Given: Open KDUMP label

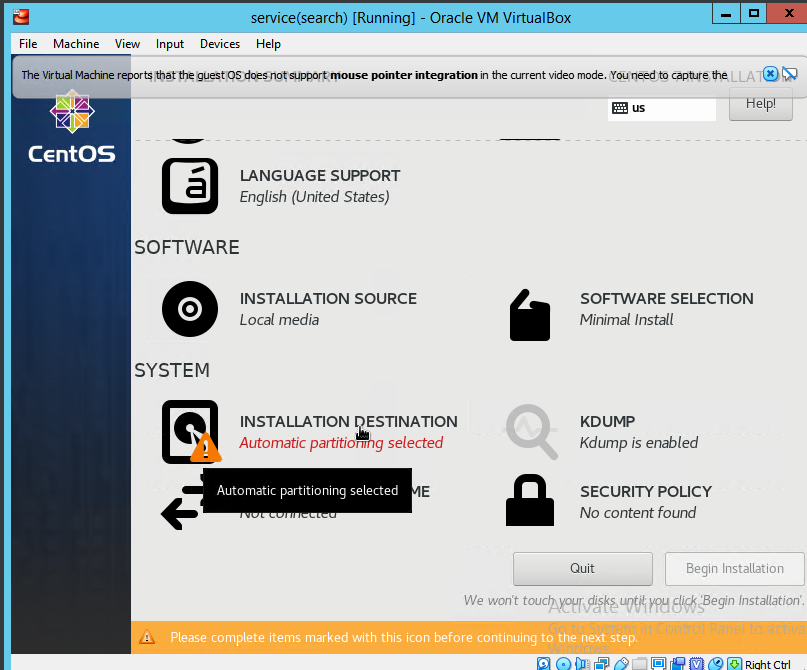Looking at the screenshot, I should click(607, 421).
